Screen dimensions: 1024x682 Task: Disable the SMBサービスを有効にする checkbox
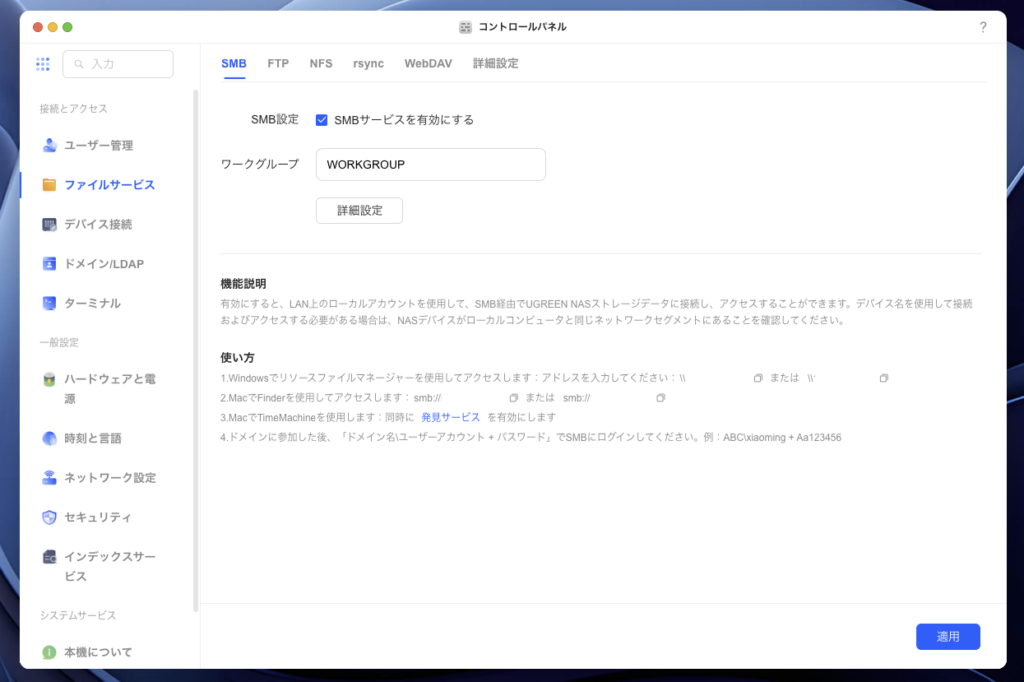tap(322, 120)
